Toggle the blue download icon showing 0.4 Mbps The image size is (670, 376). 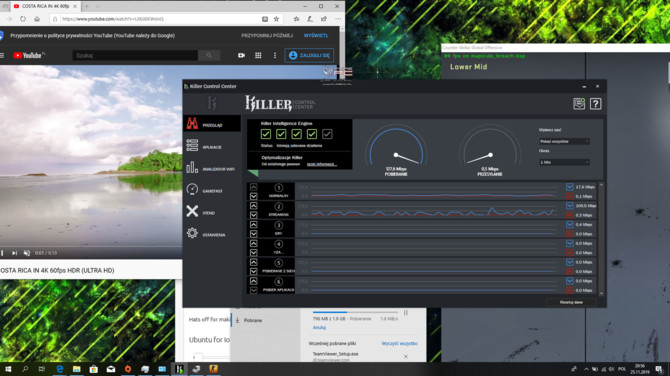pyautogui.click(x=570, y=224)
